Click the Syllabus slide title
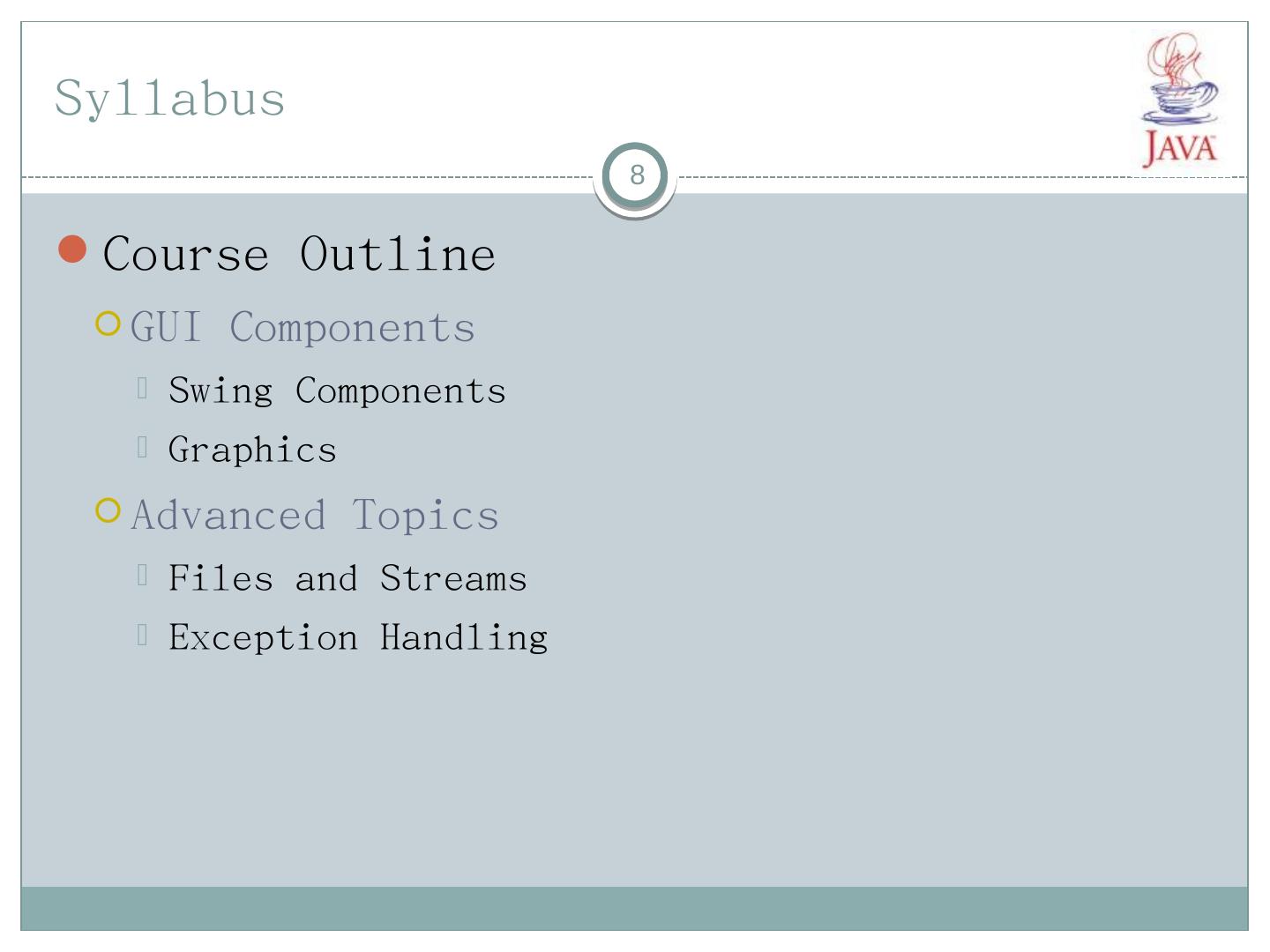This screenshot has height=952, width=1270. click(169, 98)
